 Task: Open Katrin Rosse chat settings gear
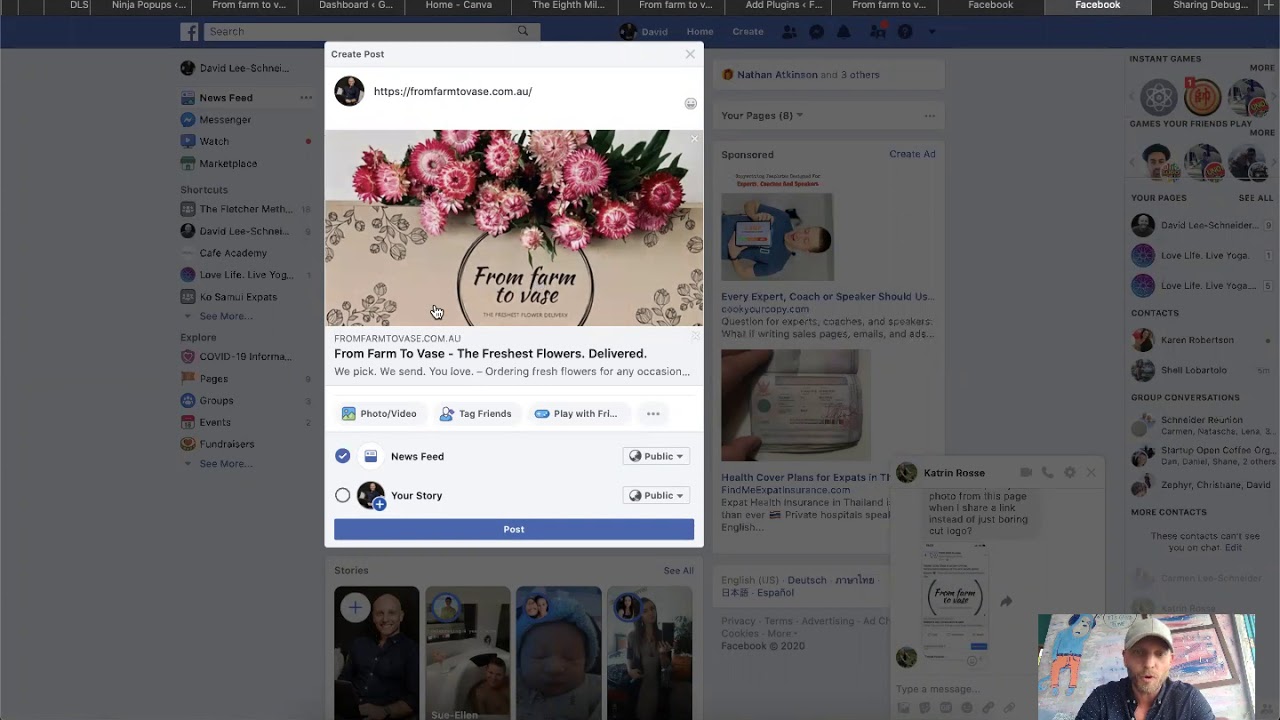click(1069, 472)
